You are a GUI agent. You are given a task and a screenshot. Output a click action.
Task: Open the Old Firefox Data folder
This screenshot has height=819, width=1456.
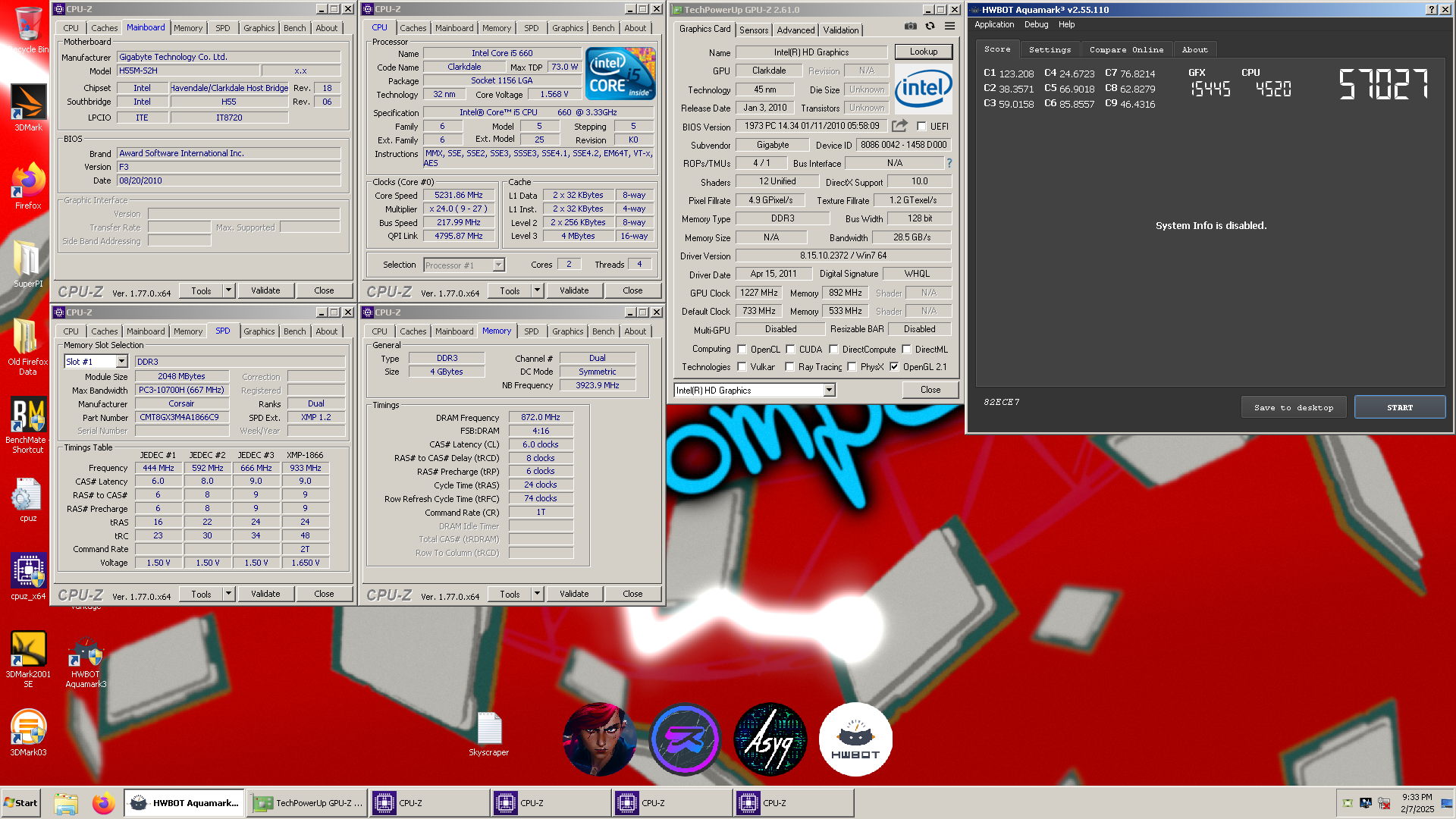click(x=28, y=345)
